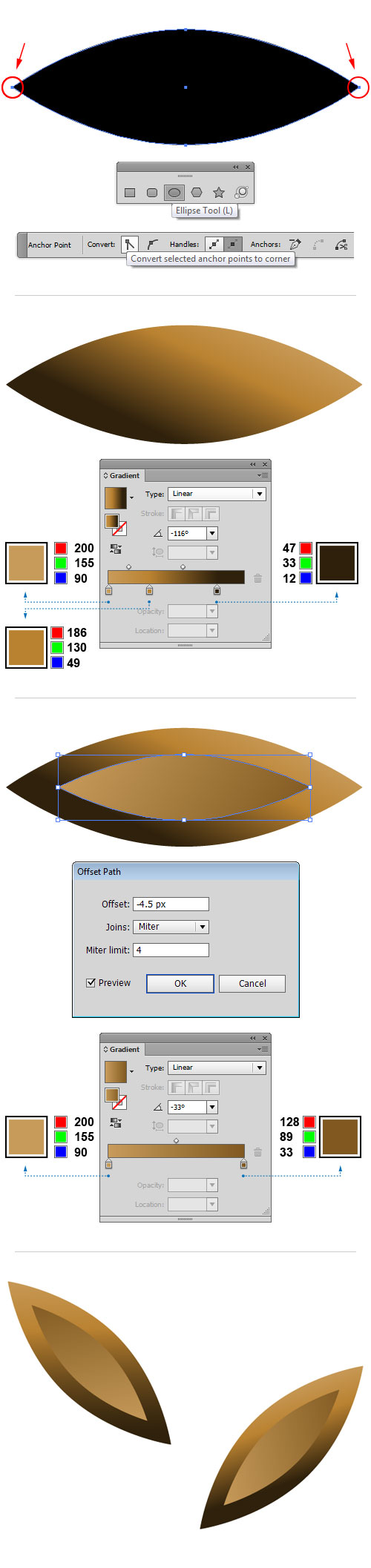Image resolution: width=371 pixels, height=1568 pixels.
Task: Select left gradient stop in -33° panel
Action: point(109,1163)
